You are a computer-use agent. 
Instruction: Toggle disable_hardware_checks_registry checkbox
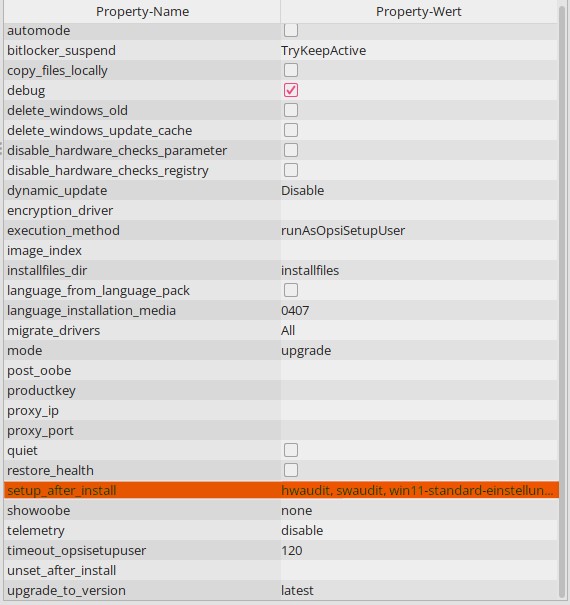click(x=291, y=170)
